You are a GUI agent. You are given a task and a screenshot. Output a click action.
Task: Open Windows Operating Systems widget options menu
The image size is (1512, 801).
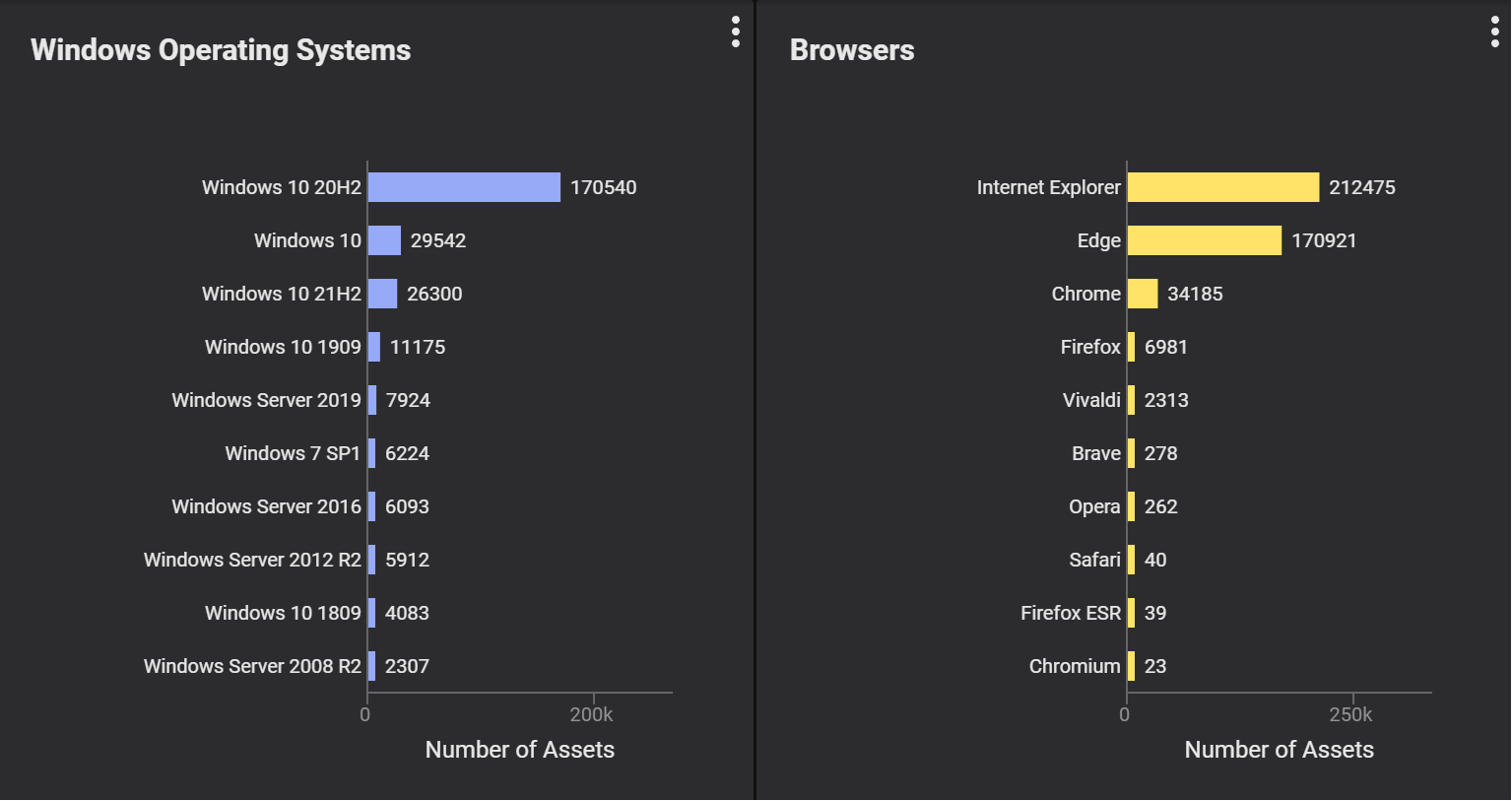(736, 33)
